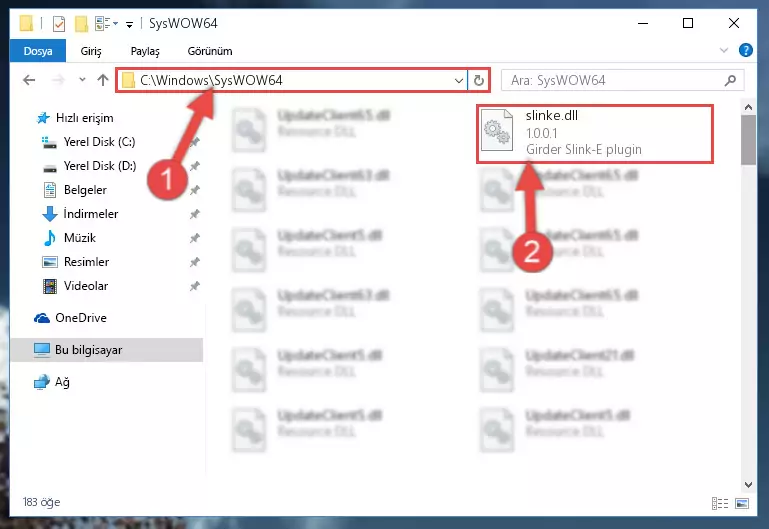Switch to large icons view in the status bar

742,503
